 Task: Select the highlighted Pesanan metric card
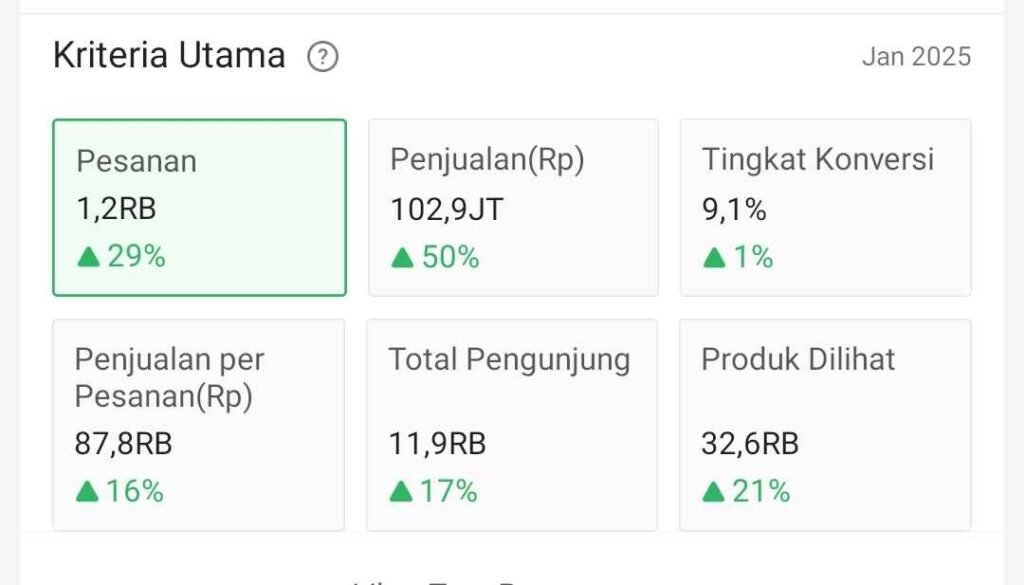(x=199, y=208)
